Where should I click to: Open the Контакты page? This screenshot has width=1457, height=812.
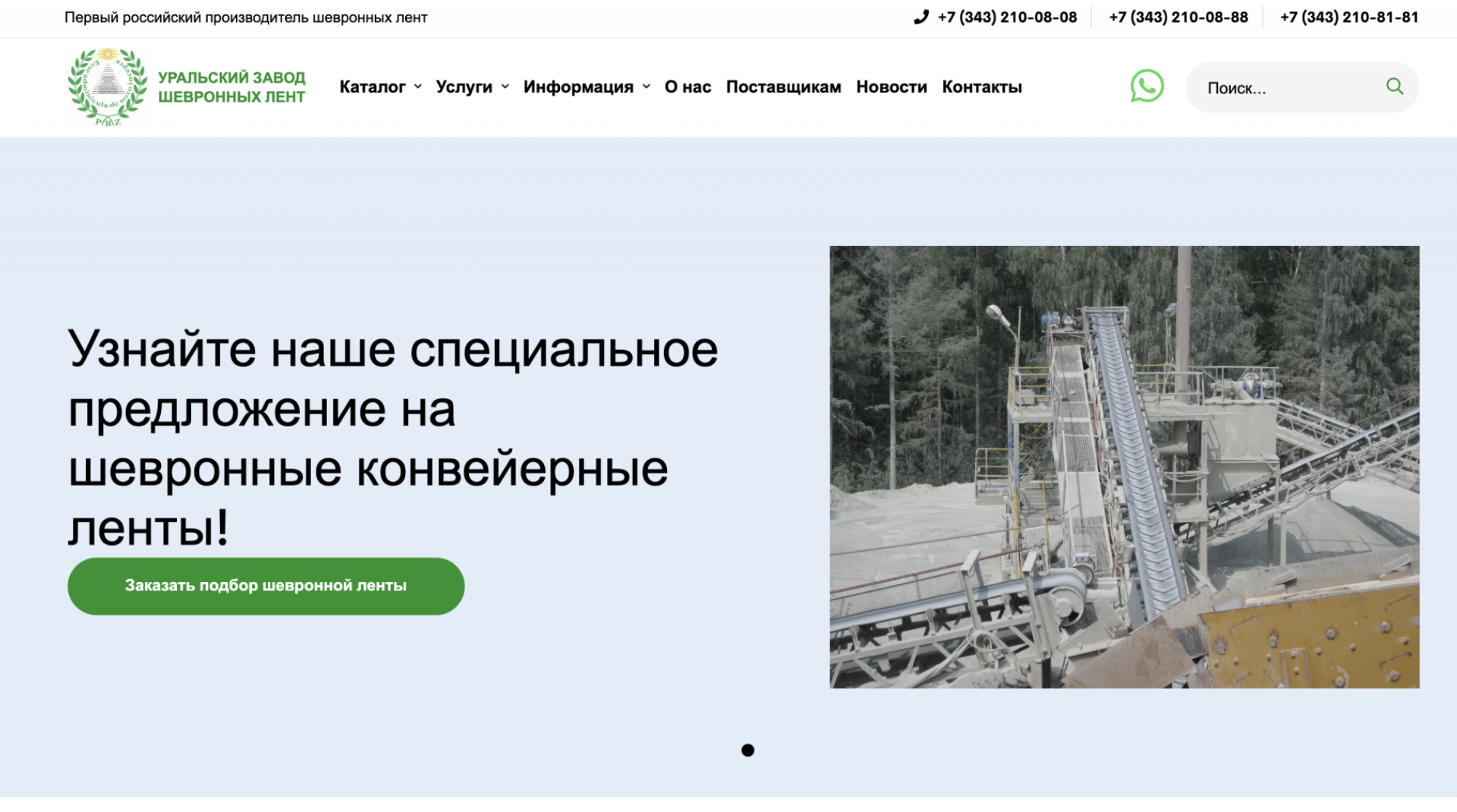click(x=981, y=87)
